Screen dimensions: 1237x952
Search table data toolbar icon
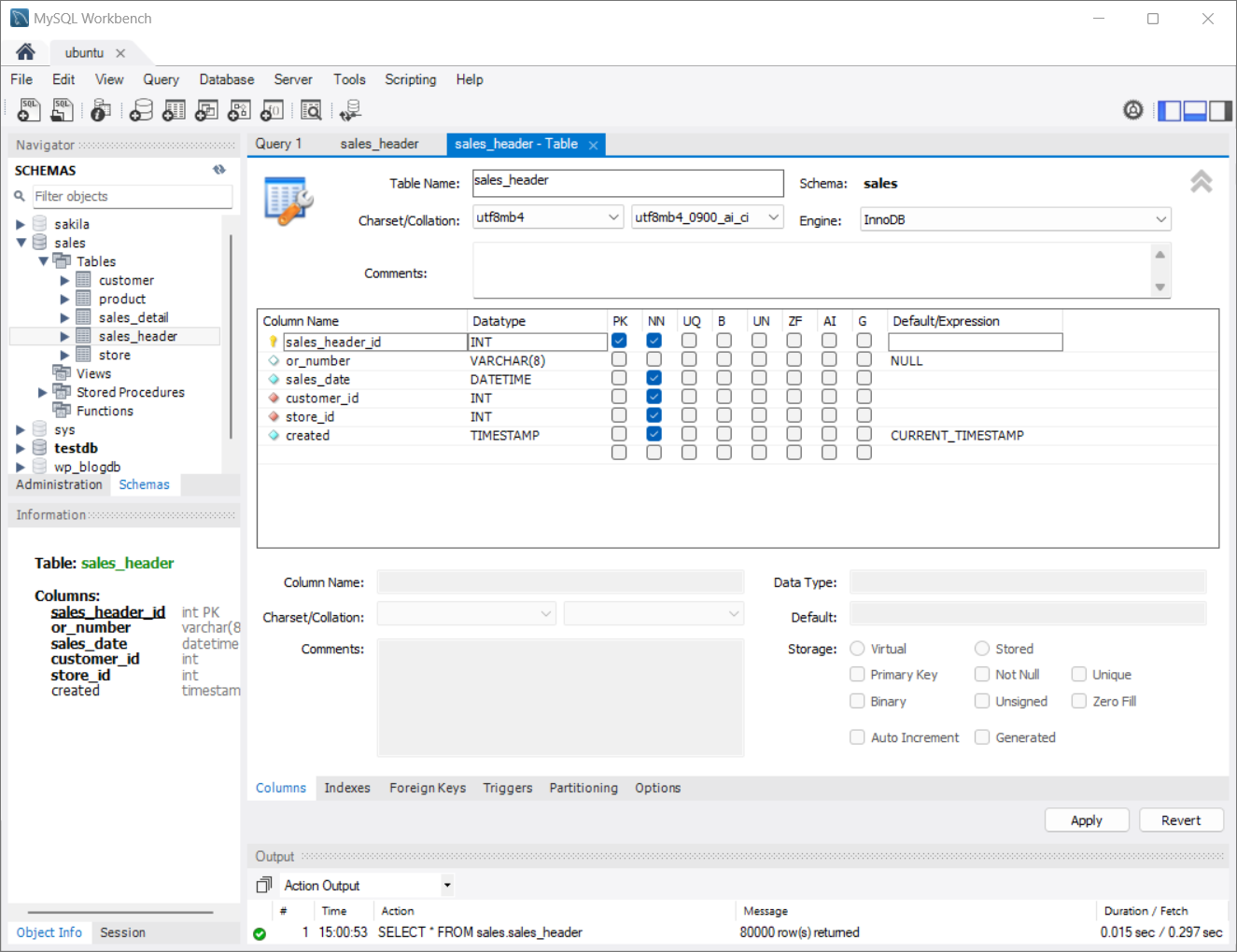pos(311,110)
